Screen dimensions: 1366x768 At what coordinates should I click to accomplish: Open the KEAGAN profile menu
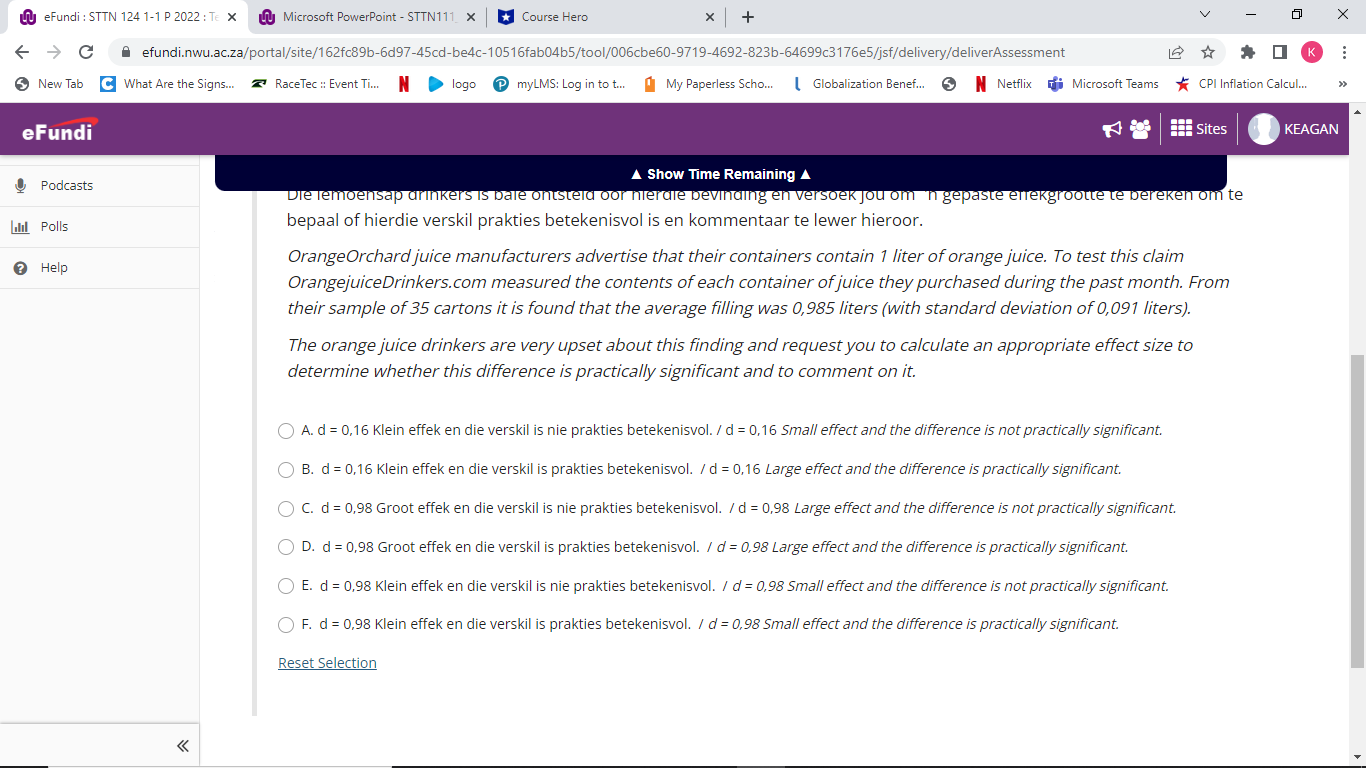click(x=1294, y=128)
